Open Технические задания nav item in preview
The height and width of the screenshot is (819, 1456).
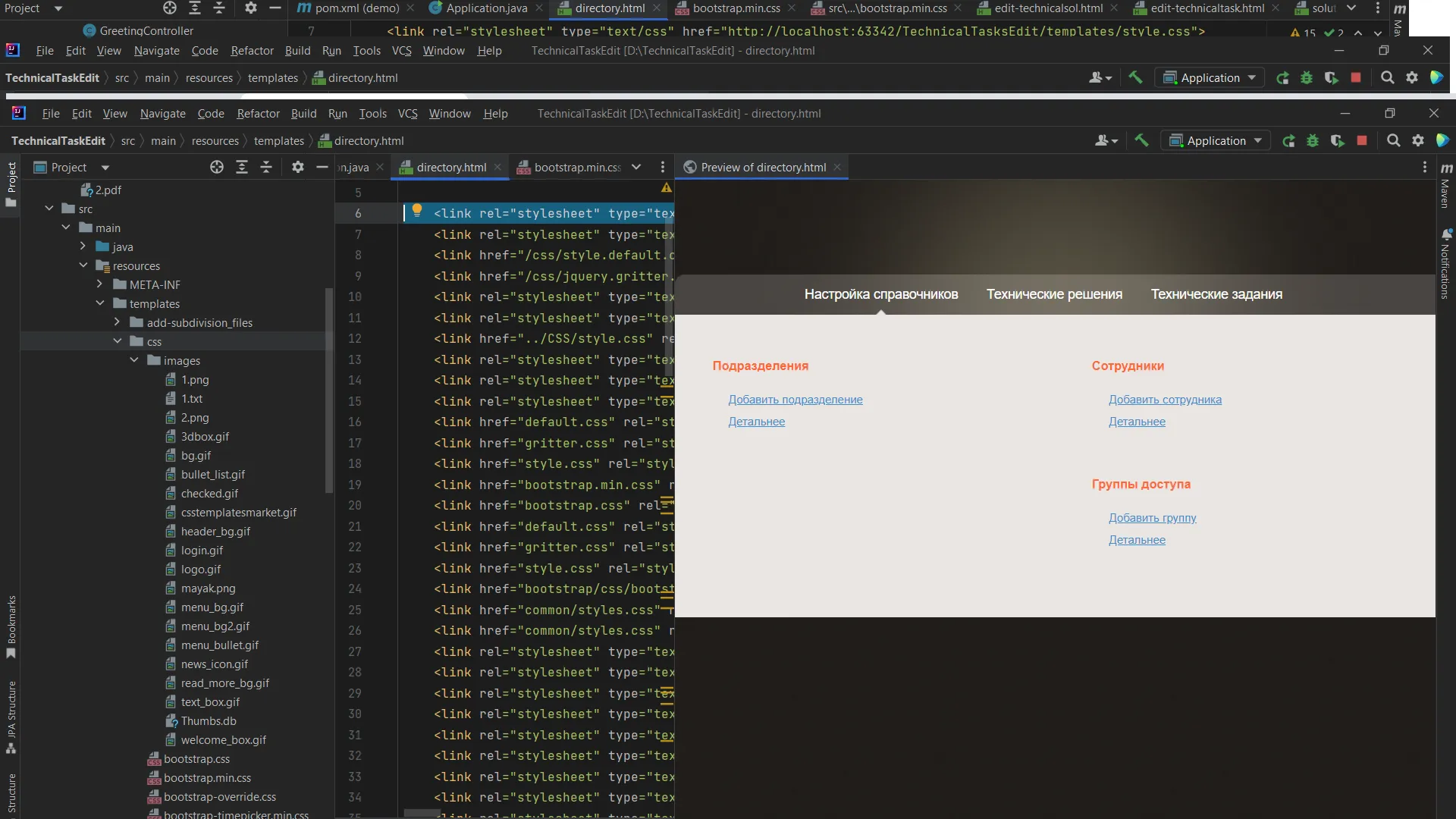(x=1216, y=294)
